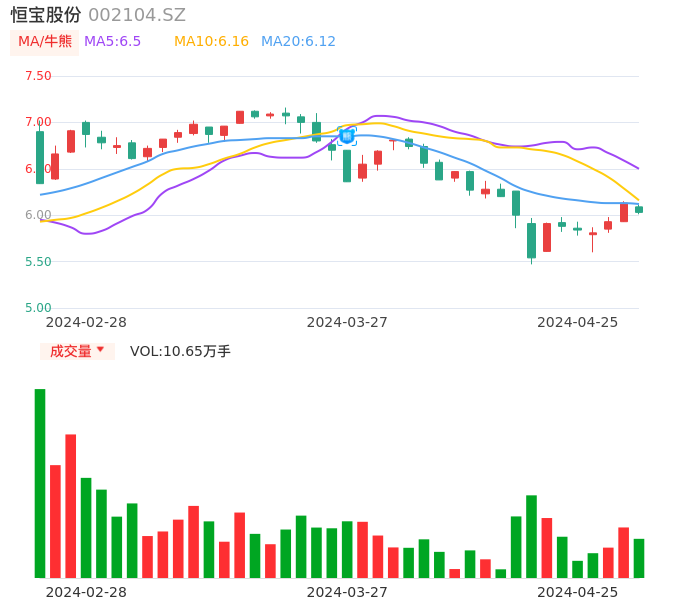This screenshot has width=686, height=606.
Task: Click the 2024-04-25 date label under the volume chart
Action: click(x=578, y=592)
